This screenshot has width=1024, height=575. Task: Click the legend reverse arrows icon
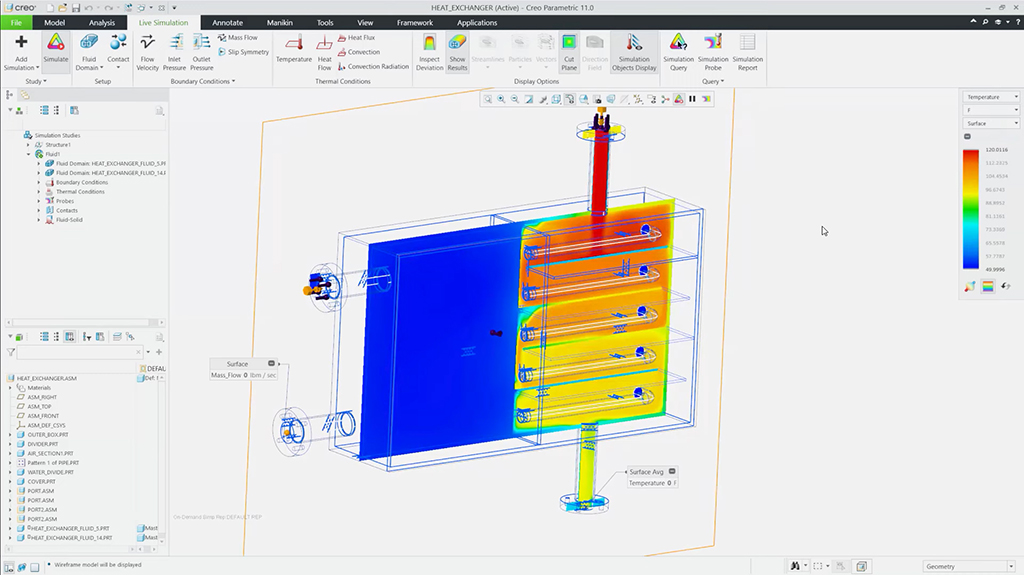1006,286
